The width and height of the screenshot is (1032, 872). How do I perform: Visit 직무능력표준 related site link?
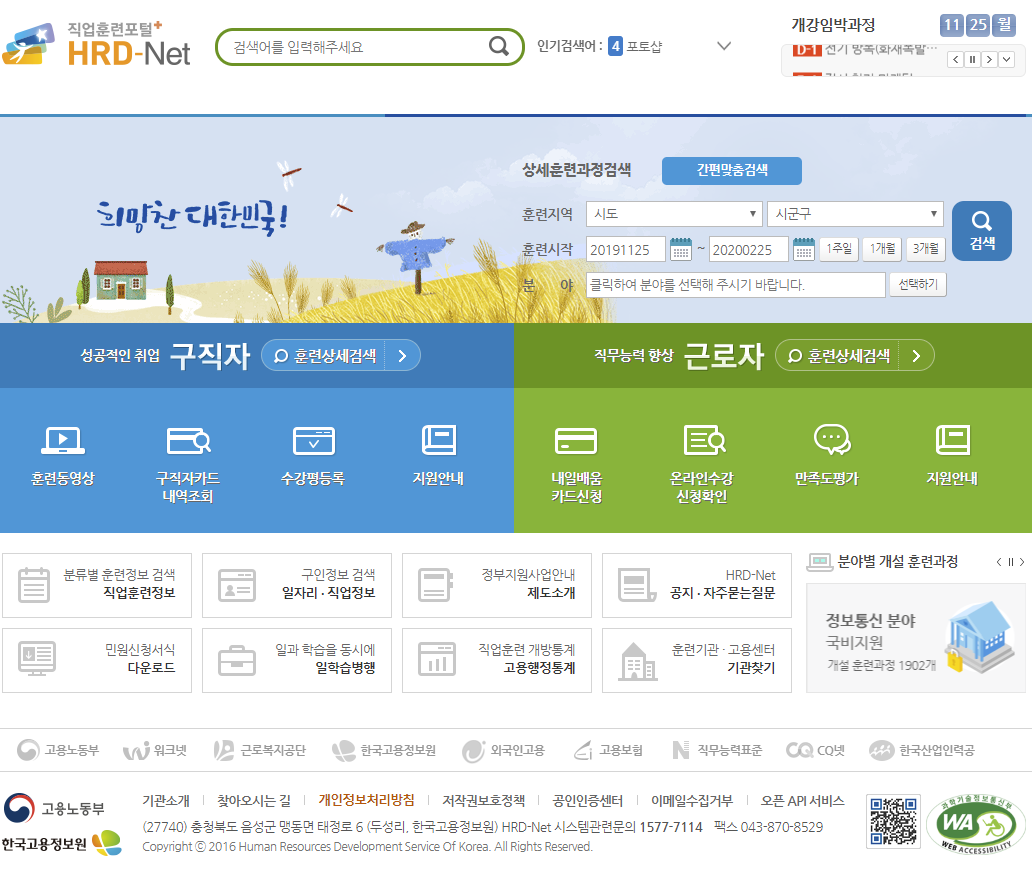point(717,750)
